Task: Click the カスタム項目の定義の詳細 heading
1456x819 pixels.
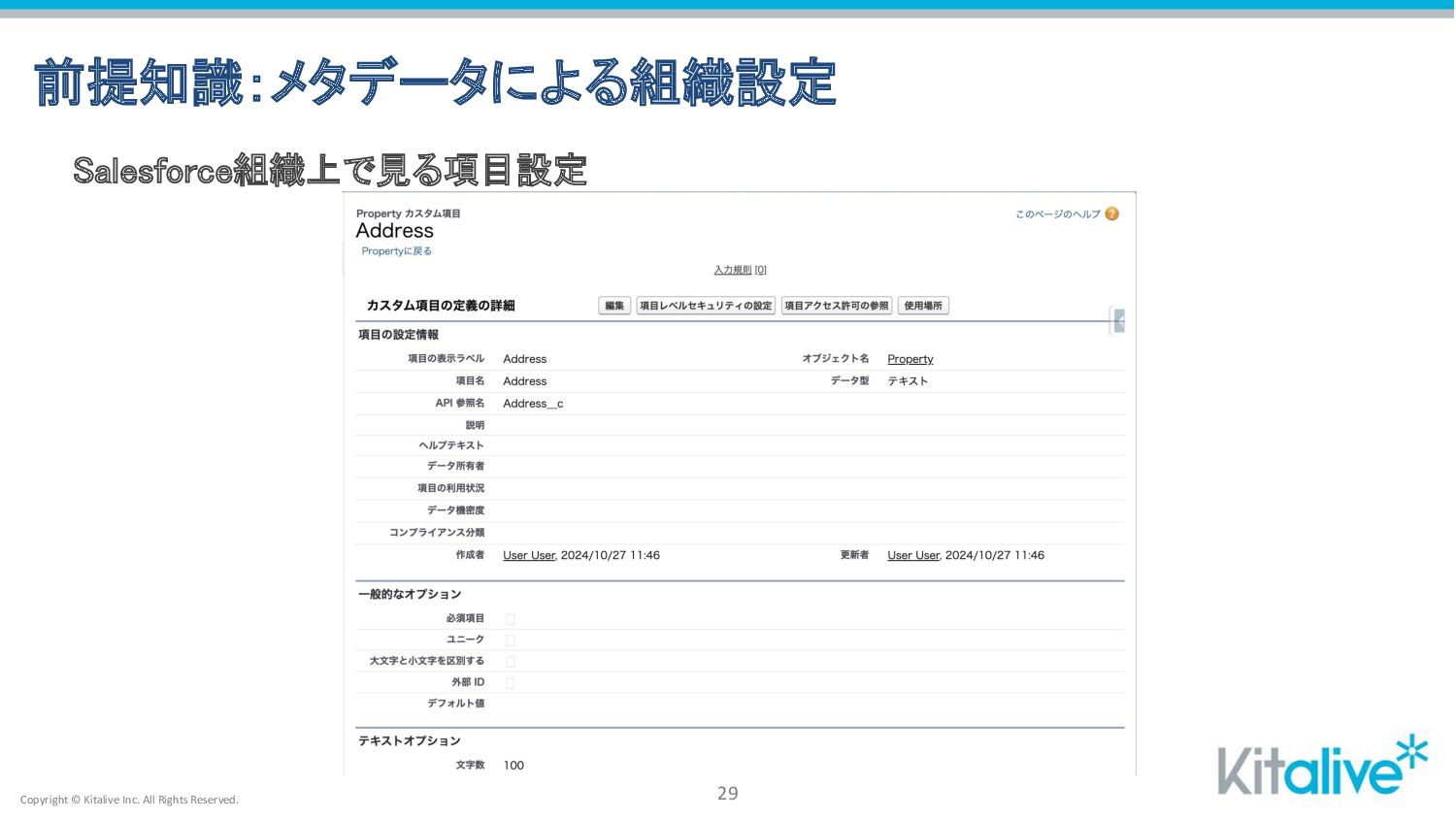Action: point(441,306)
